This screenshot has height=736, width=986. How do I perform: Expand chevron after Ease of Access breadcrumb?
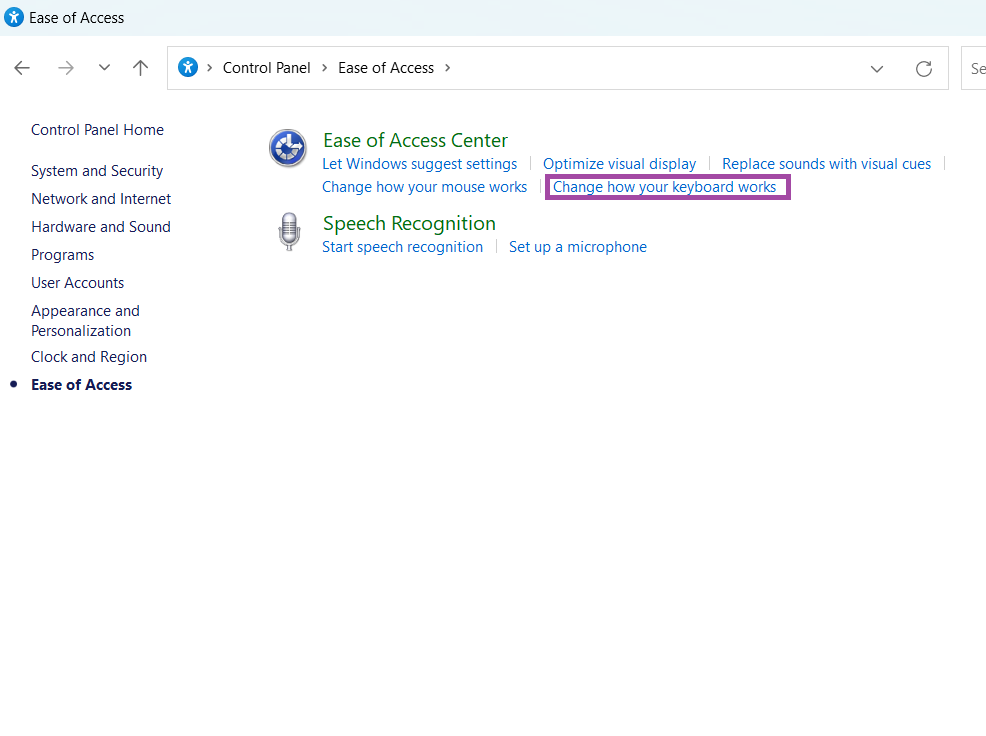pos(447,68)
